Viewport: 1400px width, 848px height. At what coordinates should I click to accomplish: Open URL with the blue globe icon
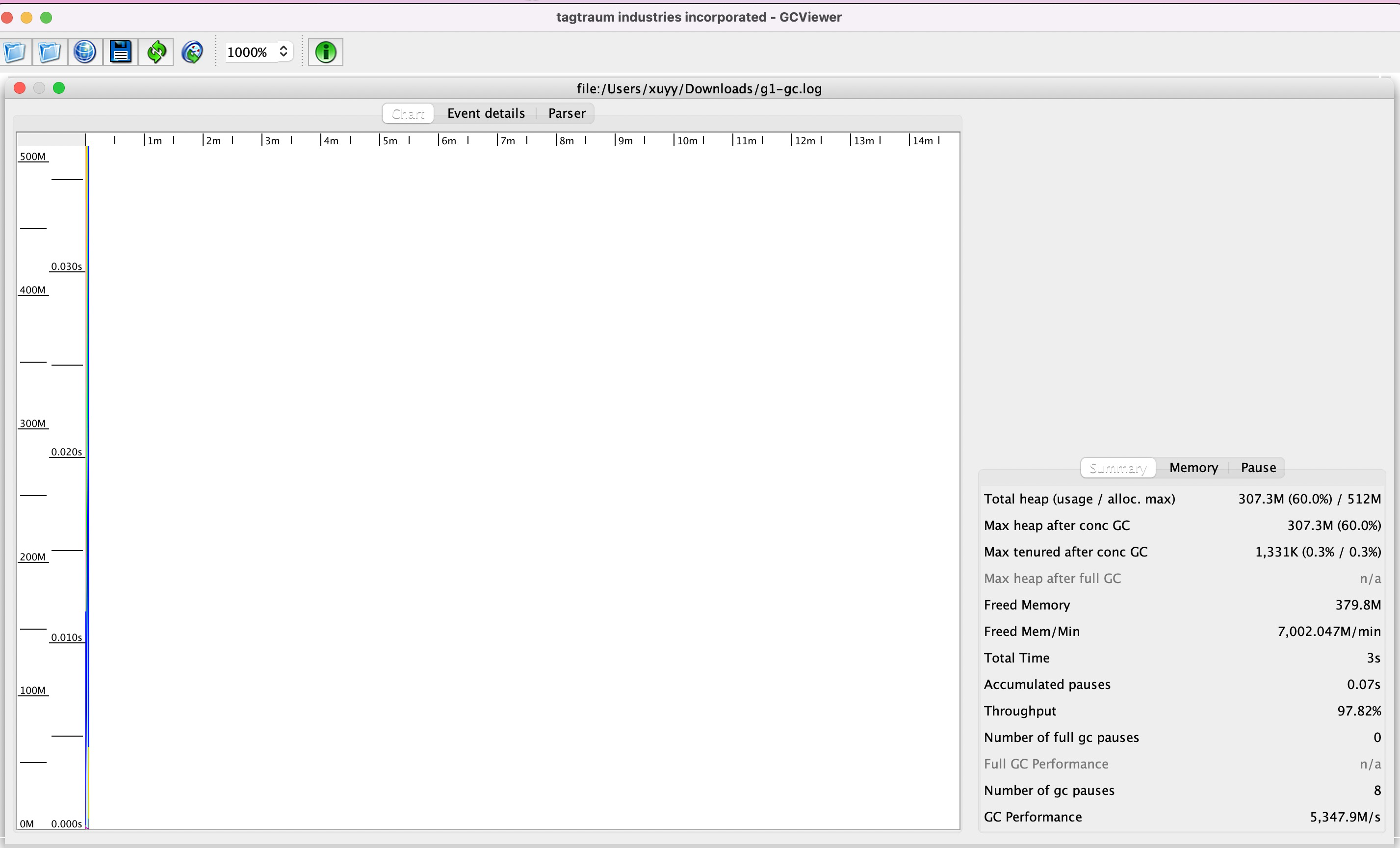point(85,53)
